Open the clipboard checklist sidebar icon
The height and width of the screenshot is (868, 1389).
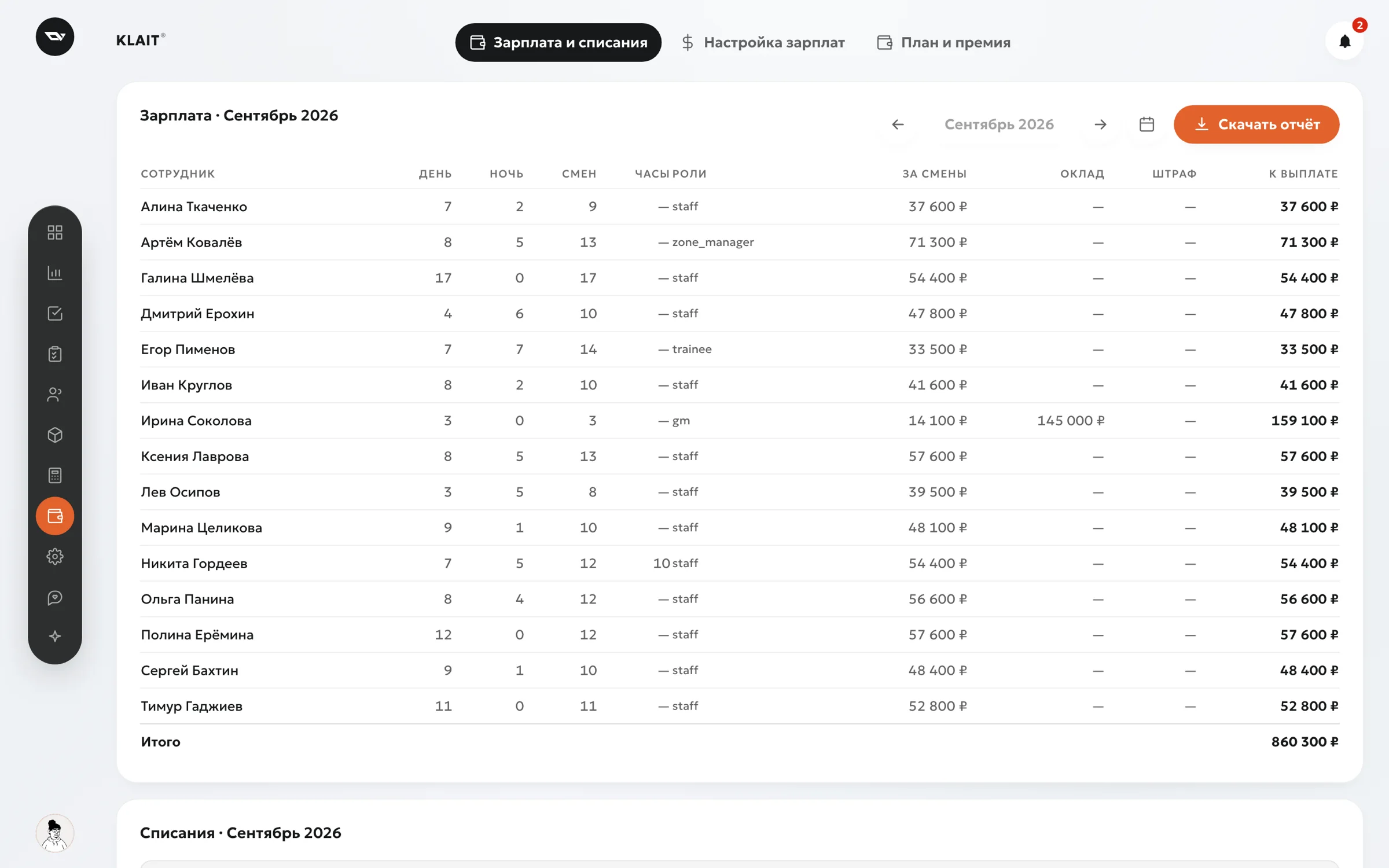[55, 354]
